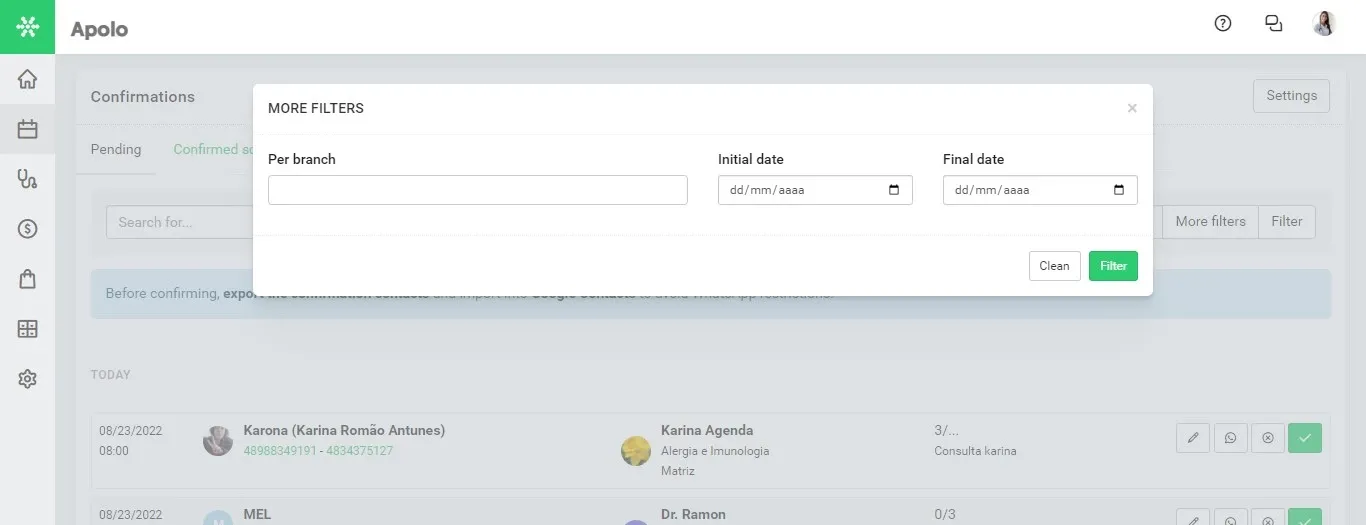This screenshot has height=525, width=1366.
Task: Click Karina Agenda avatar thumbnail
Action: [636, 450]
